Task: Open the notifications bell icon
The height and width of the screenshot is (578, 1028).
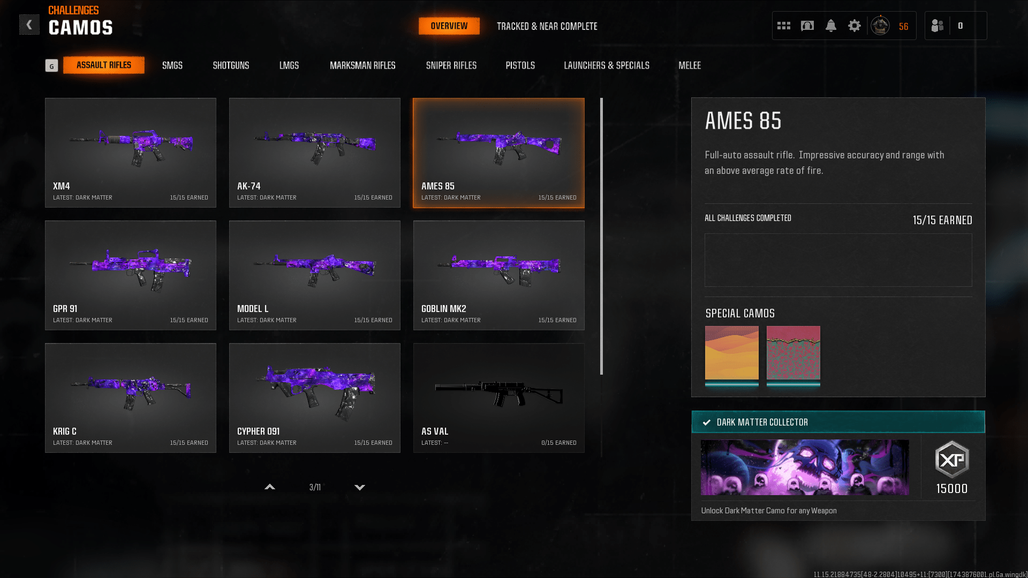Action: tap(831, 26)
